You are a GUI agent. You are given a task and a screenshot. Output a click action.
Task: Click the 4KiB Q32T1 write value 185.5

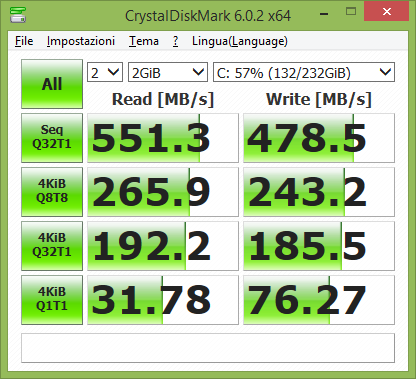click(x=319, y=246)
